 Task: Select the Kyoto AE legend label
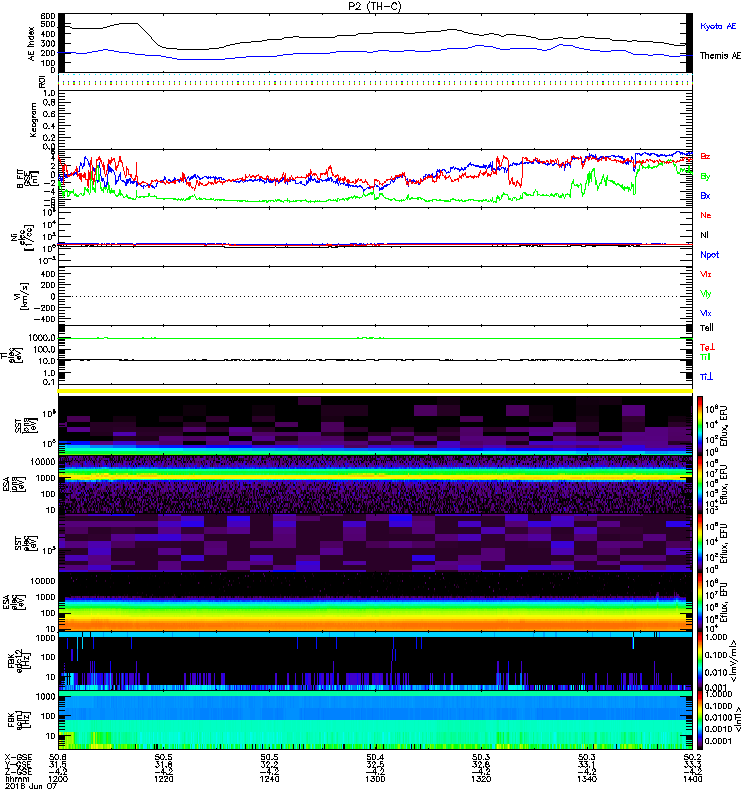point(718,26)
